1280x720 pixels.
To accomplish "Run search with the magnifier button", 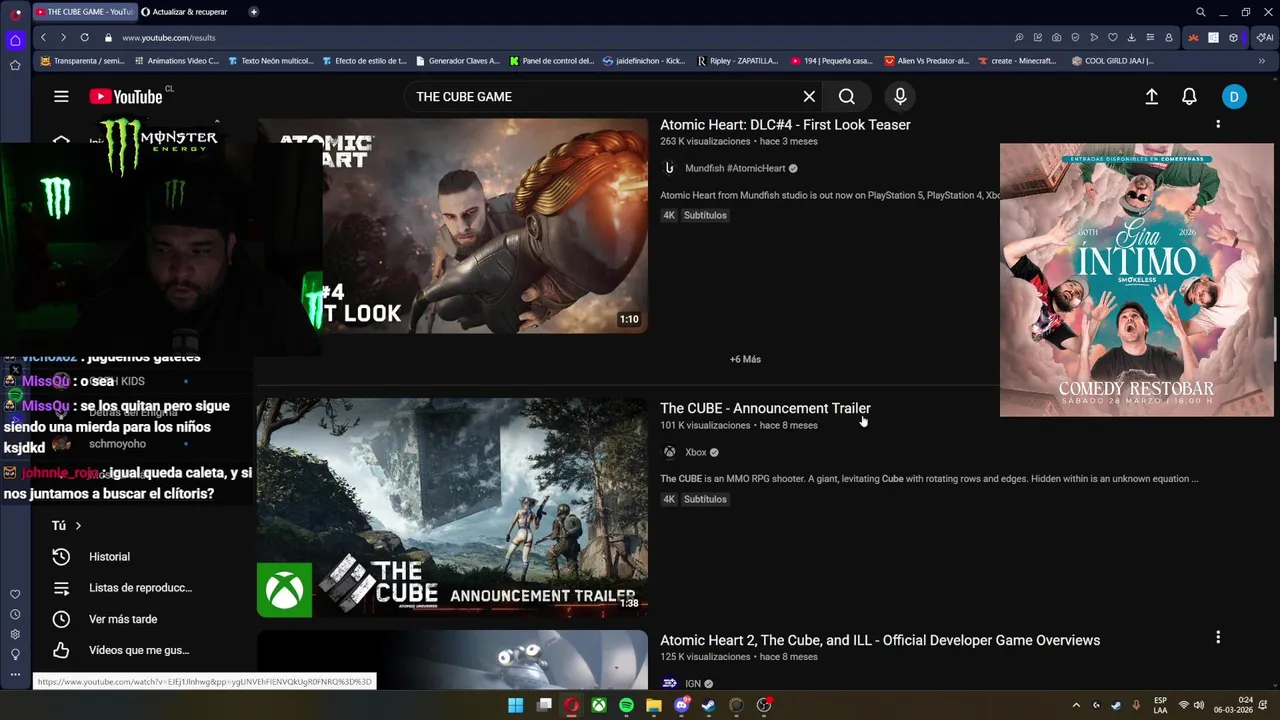I will (847, 96).
